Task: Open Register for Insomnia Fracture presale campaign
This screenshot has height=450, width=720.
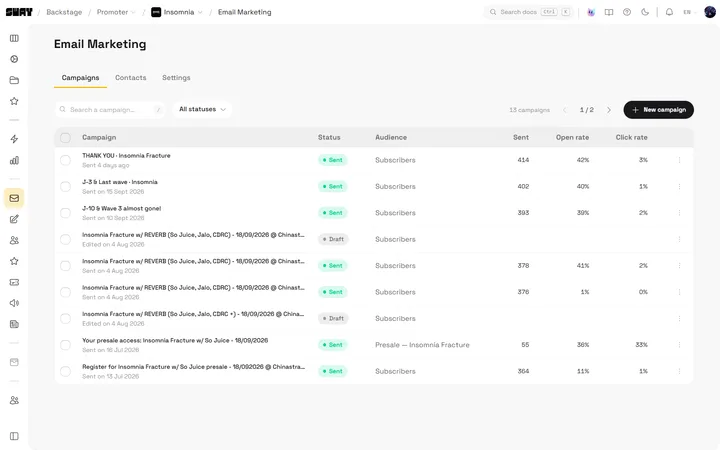Action: (x=193, y=367)
